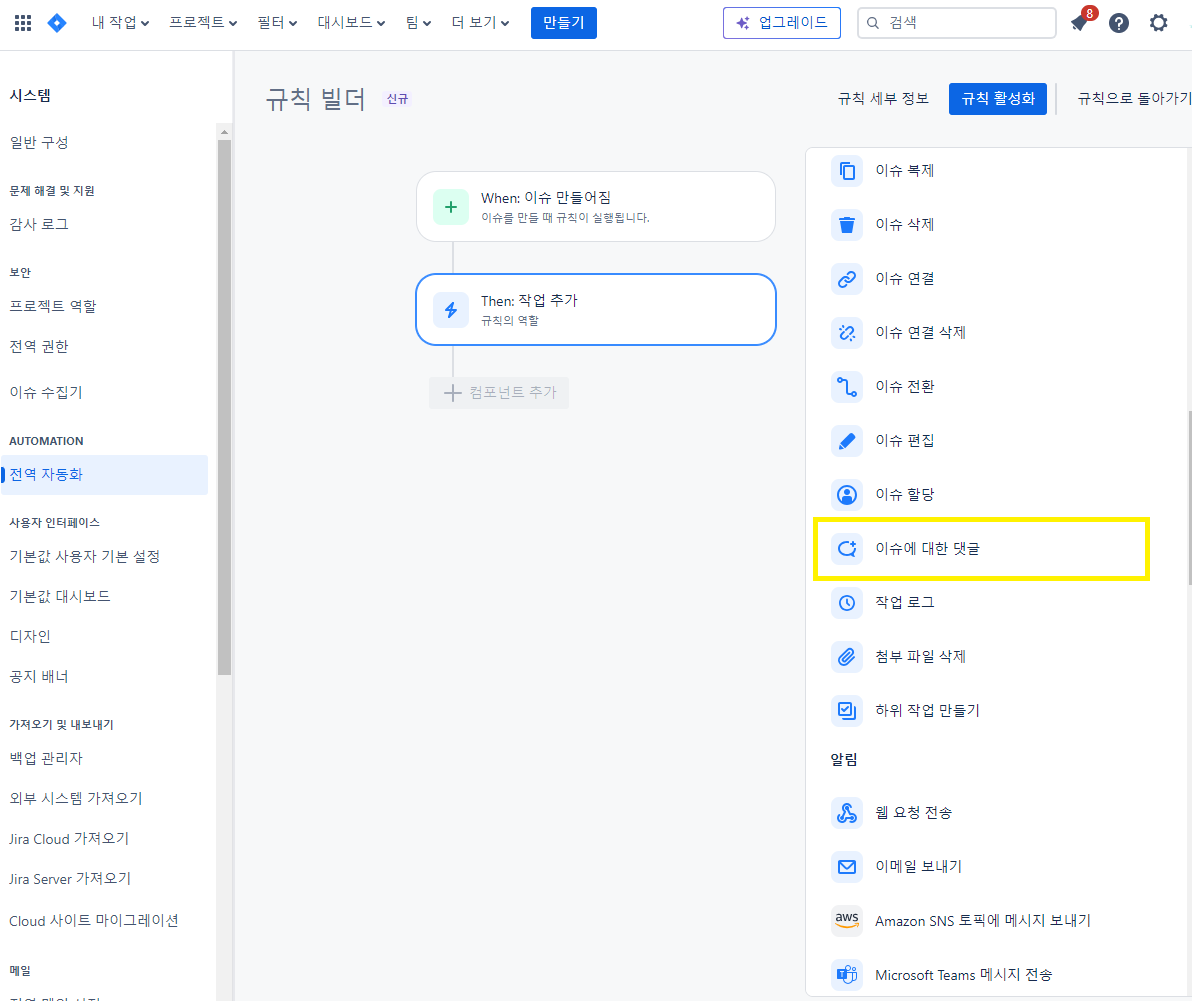Open 기본값 사용자 기본 설정 in sidebar

85,557
